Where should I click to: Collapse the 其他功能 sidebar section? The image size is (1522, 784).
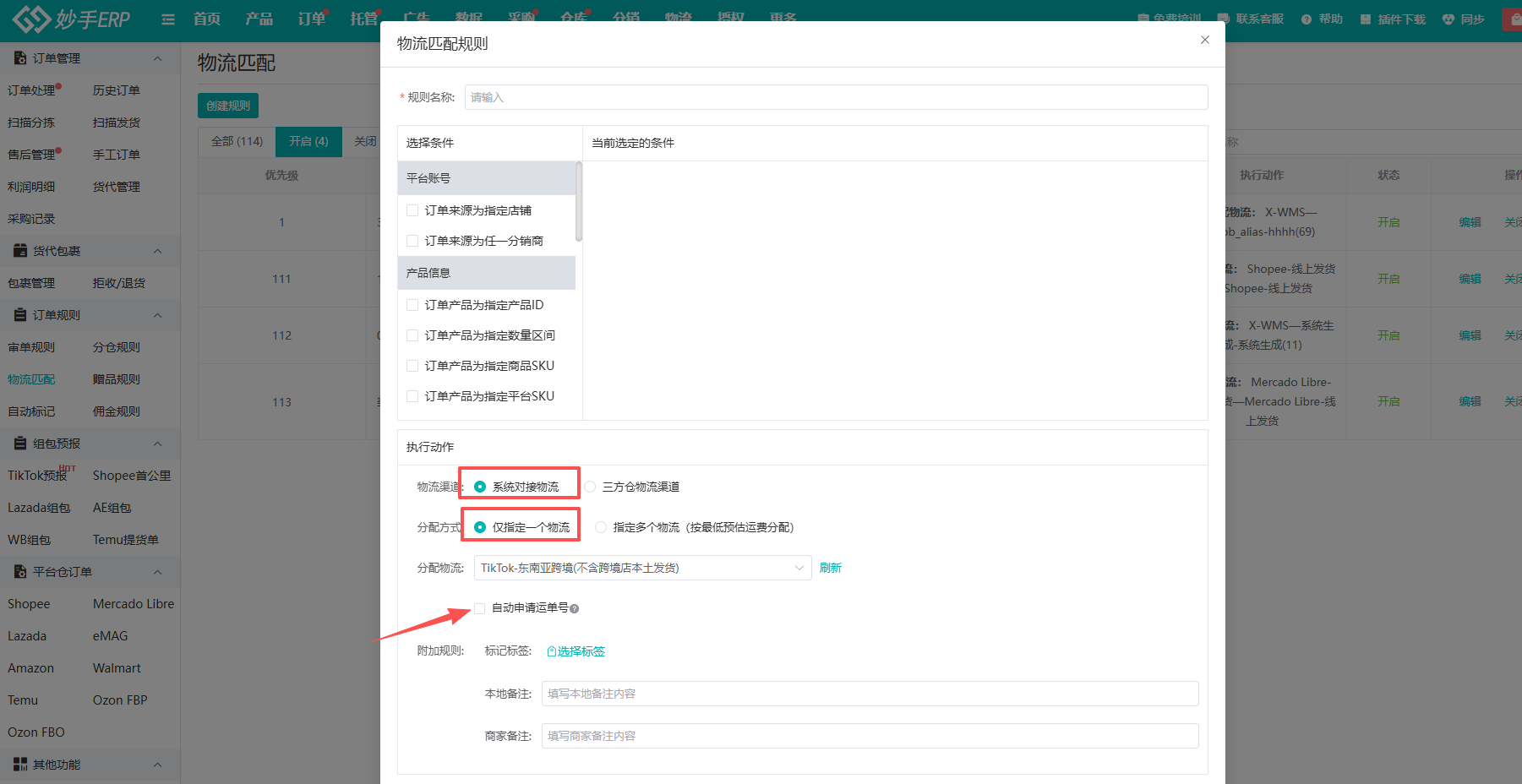[x=157, y=765]
